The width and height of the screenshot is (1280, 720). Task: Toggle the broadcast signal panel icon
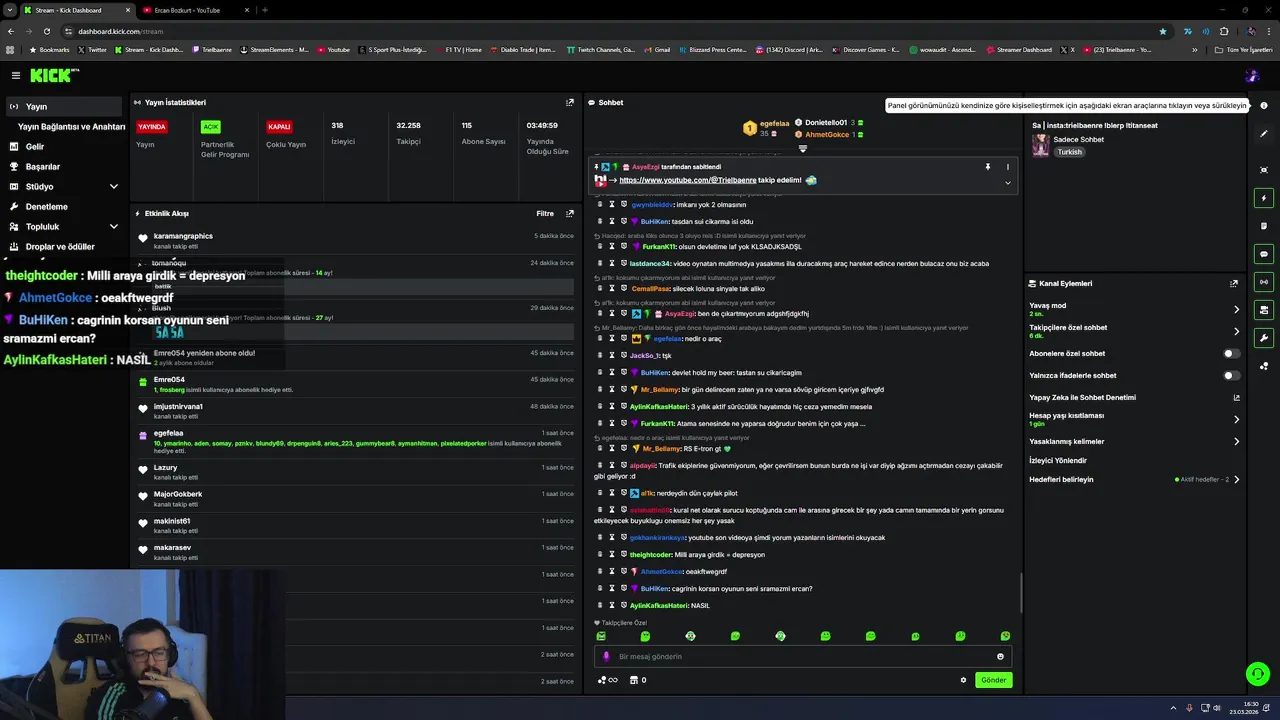click(x=1264, y=282)
